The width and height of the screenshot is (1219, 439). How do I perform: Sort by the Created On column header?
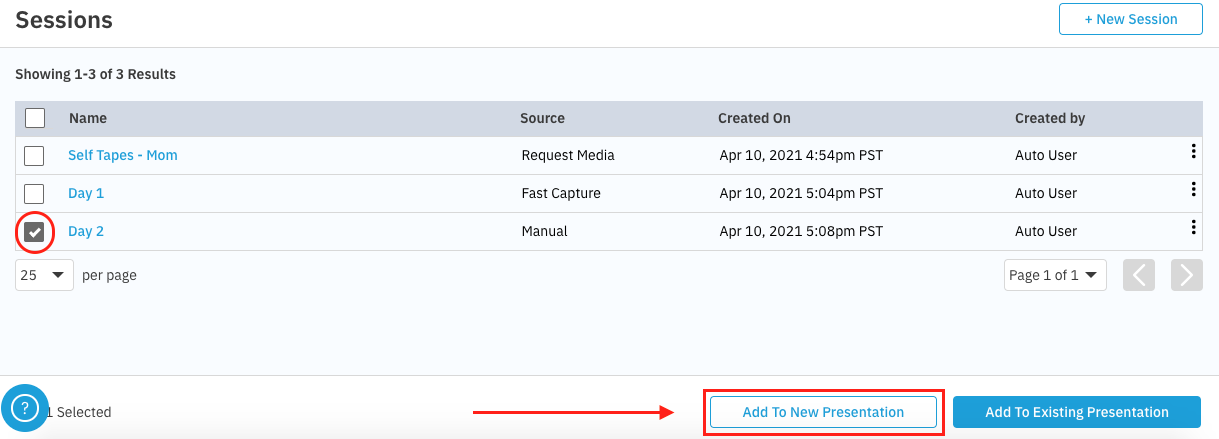[x=754, y=118]
